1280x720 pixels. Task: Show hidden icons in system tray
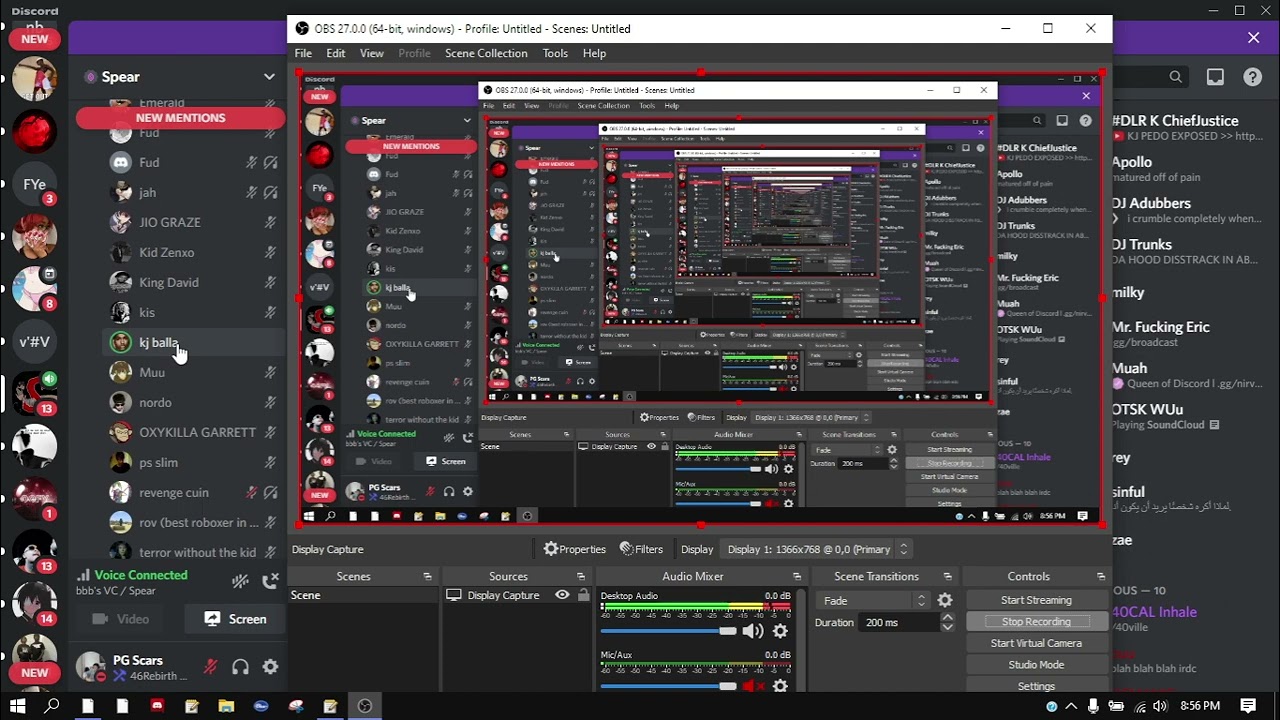coord(1073,706)
